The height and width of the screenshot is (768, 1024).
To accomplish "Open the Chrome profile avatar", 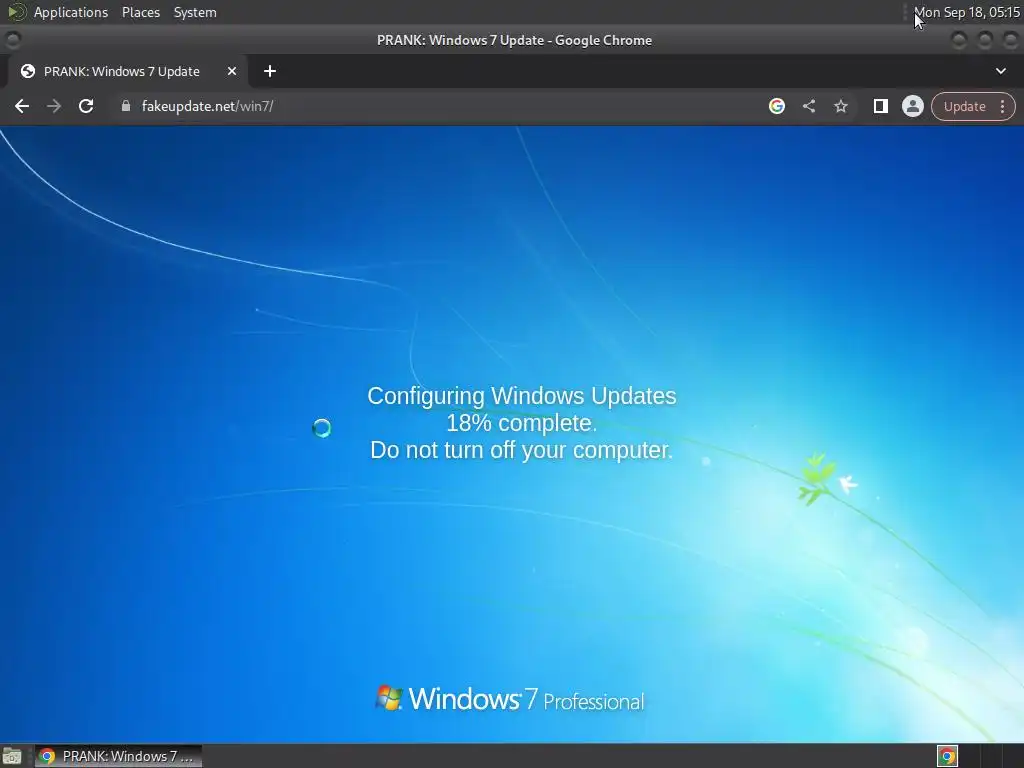I will (x=912, y=106).
